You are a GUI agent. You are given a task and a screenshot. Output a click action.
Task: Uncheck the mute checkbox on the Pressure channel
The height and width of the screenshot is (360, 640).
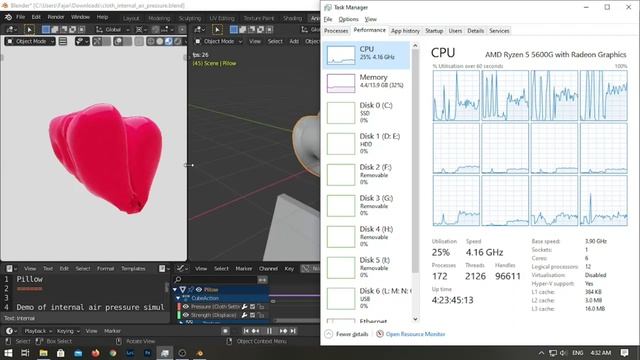(x=252, y=307)
